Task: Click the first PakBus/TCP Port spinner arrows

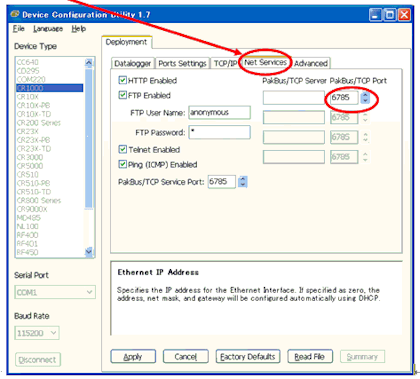Action: click(x=365, y=98)
